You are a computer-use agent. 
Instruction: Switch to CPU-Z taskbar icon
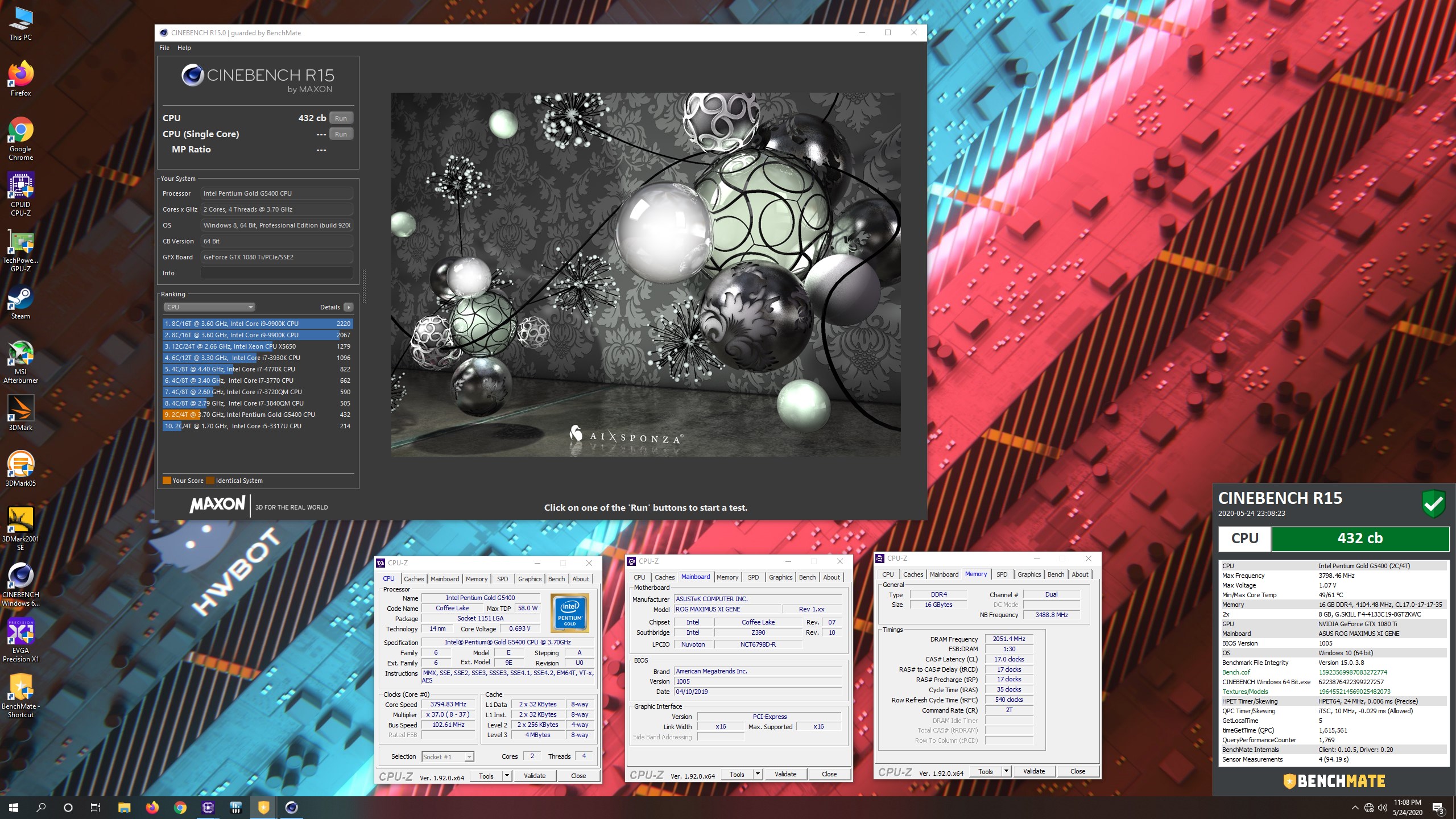click(208, 807)
